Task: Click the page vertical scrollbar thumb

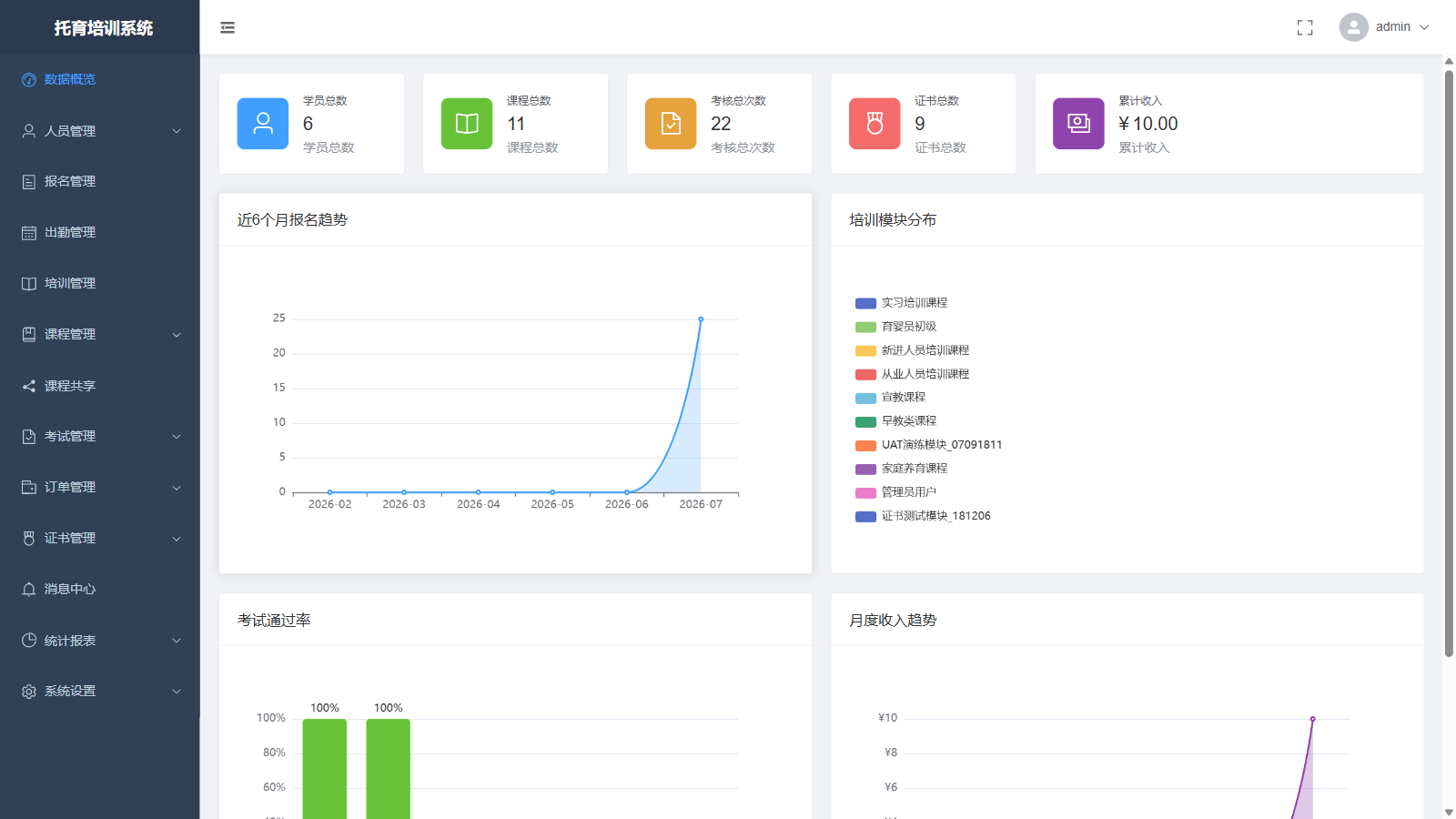Action: [1449, 363]
